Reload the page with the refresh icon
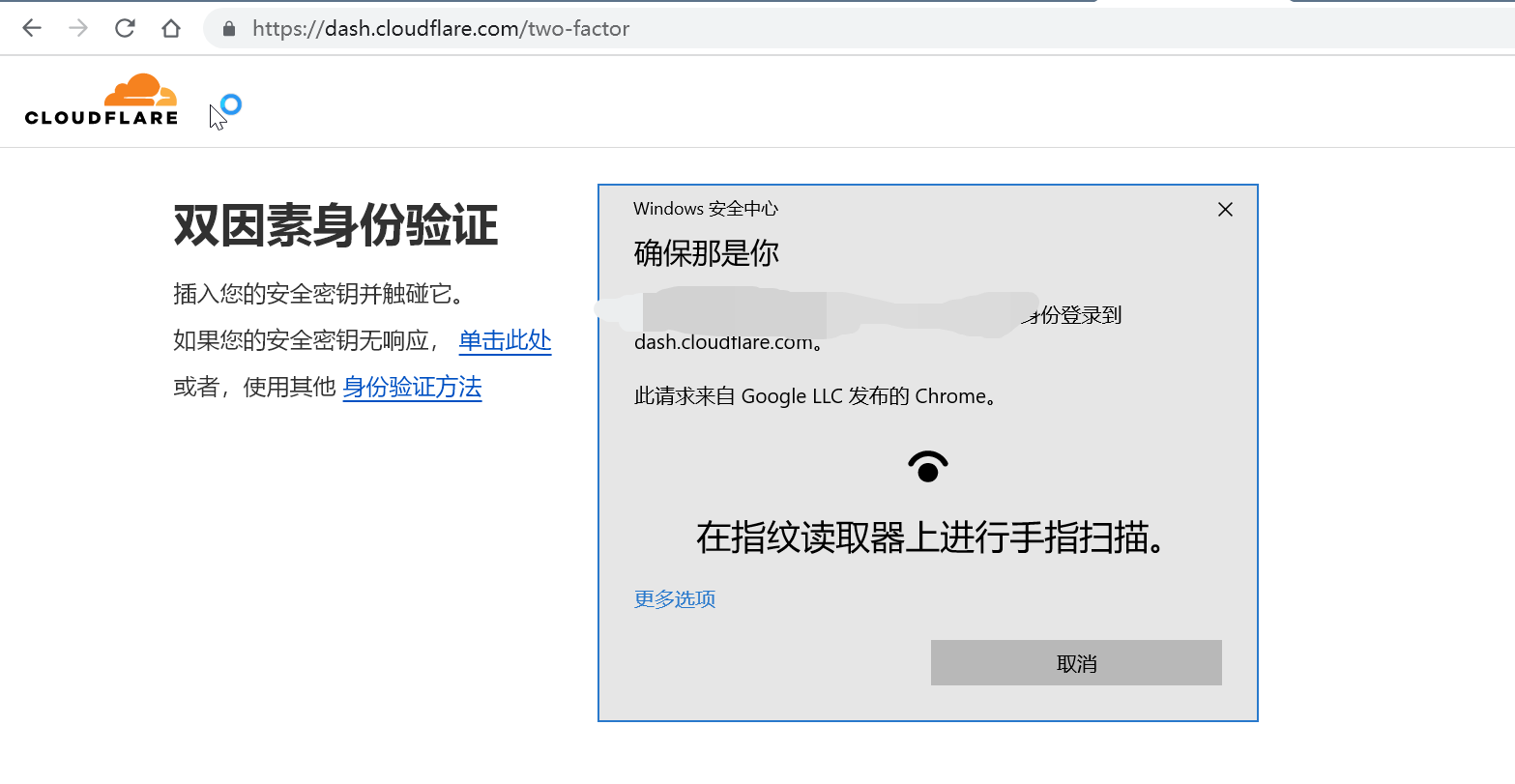 coord(125,28)
